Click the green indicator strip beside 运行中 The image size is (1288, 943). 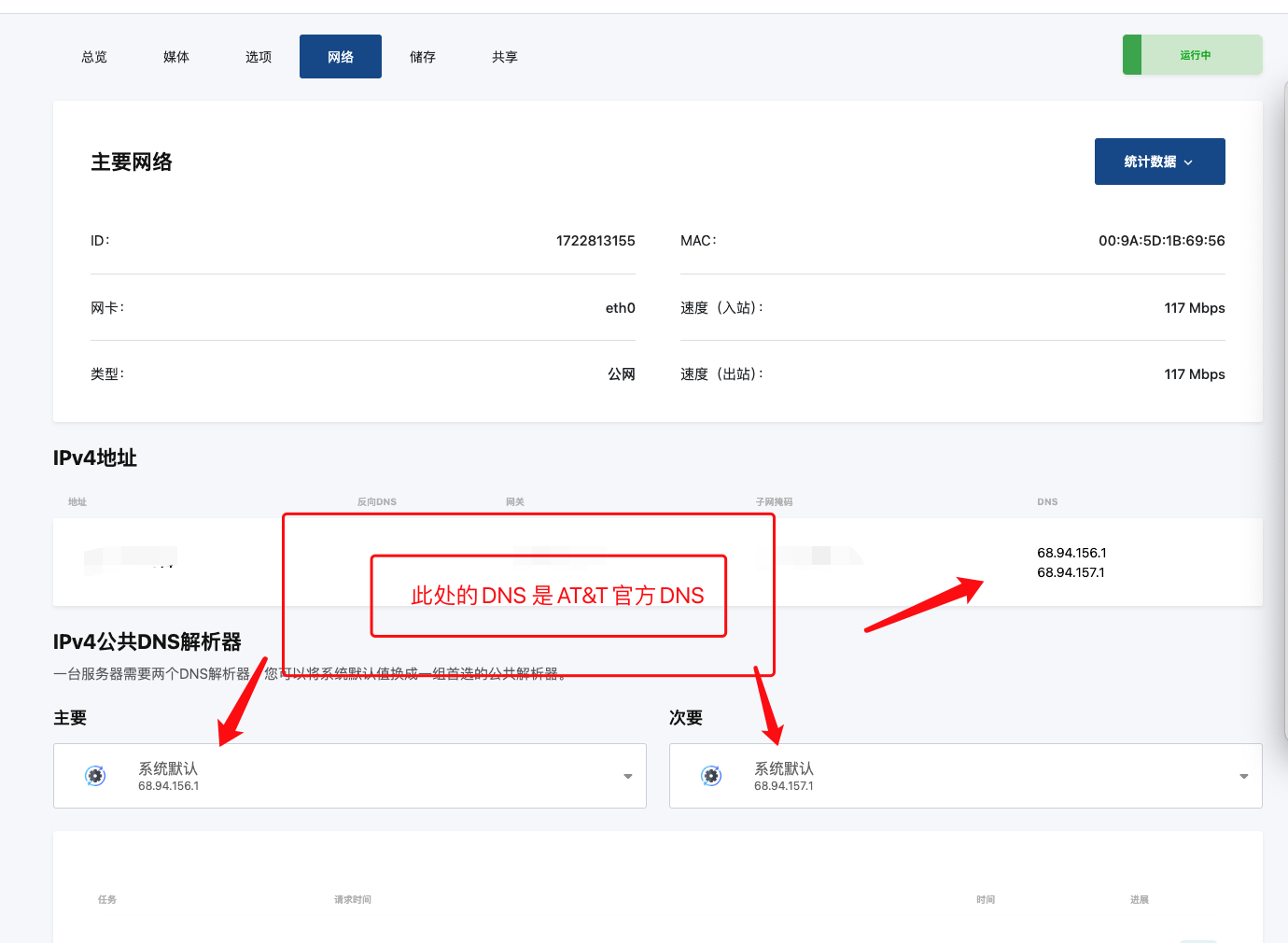tap(1131, 55)
